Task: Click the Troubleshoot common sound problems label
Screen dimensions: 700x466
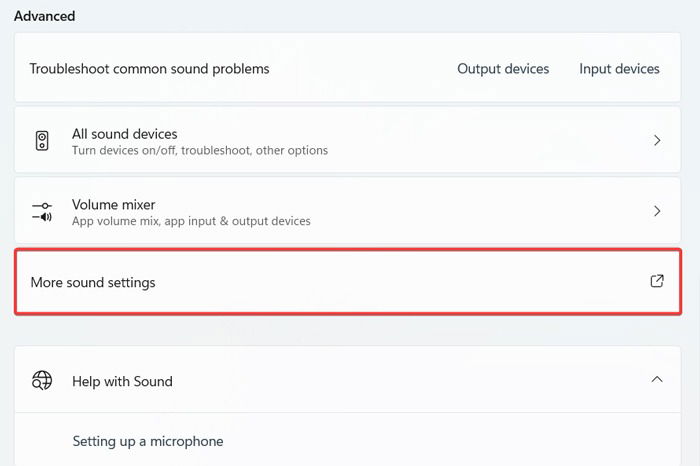Action: [150, 69]
